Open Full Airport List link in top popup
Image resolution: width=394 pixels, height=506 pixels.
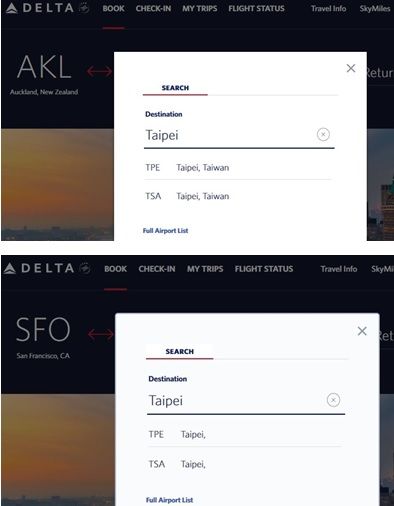165,231
